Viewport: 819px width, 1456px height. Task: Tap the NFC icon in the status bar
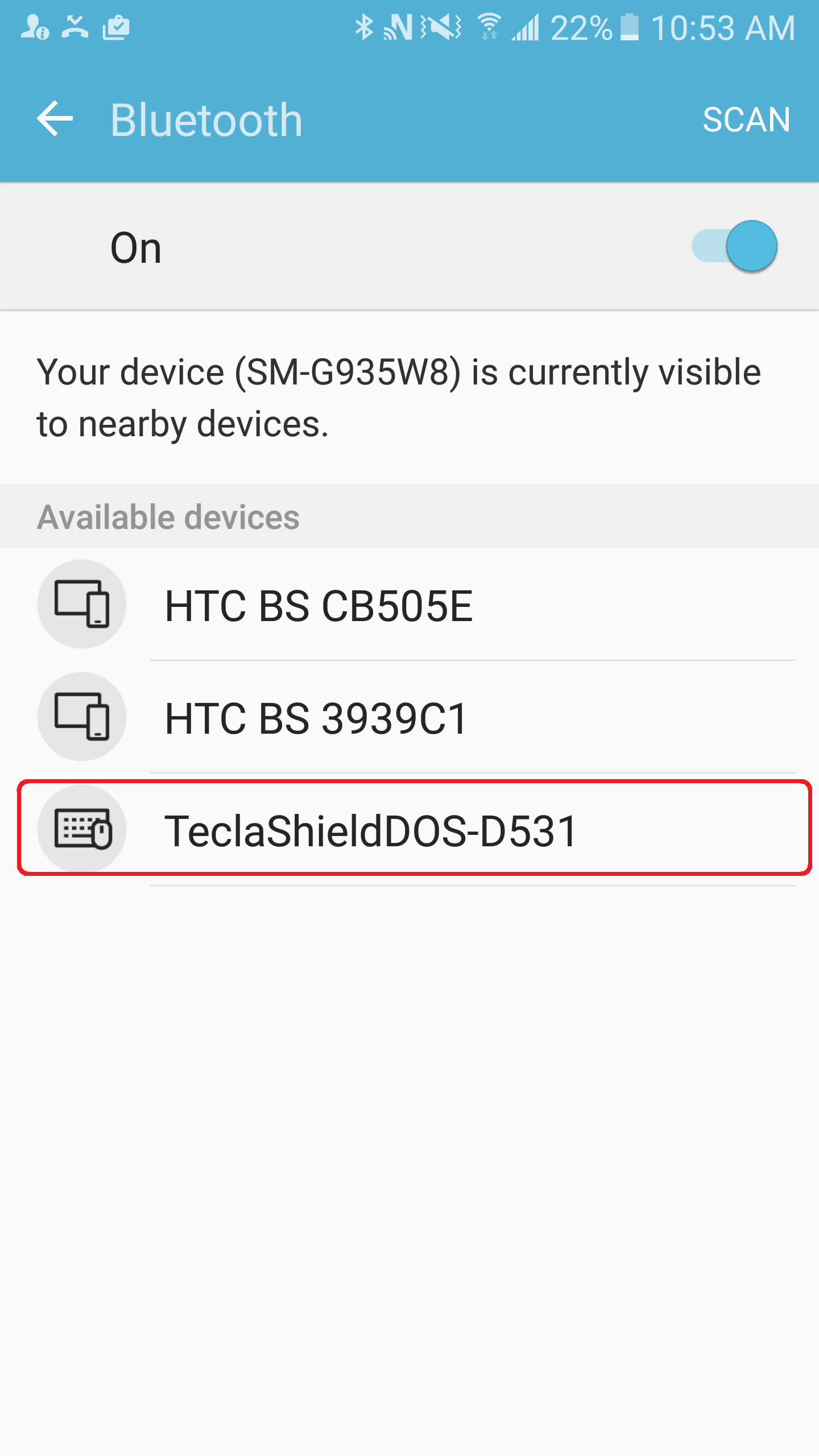click(398, 27)
